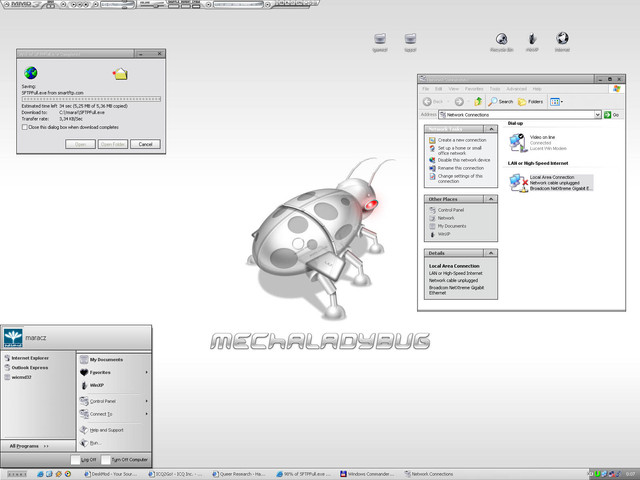Open the Advanced menu
The height and width of the screenshot is (480, 640).
click(x=516, y=89)
